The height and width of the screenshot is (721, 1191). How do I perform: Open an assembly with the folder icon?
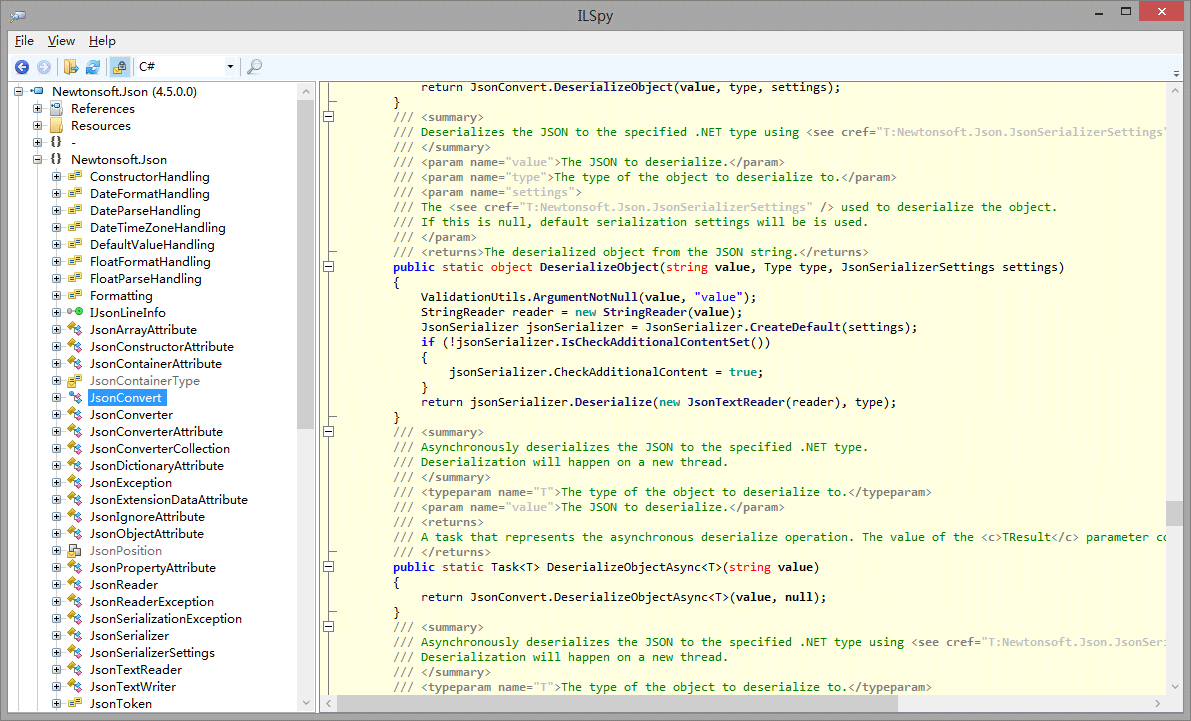pyautogui.click(x=71, y=67)
